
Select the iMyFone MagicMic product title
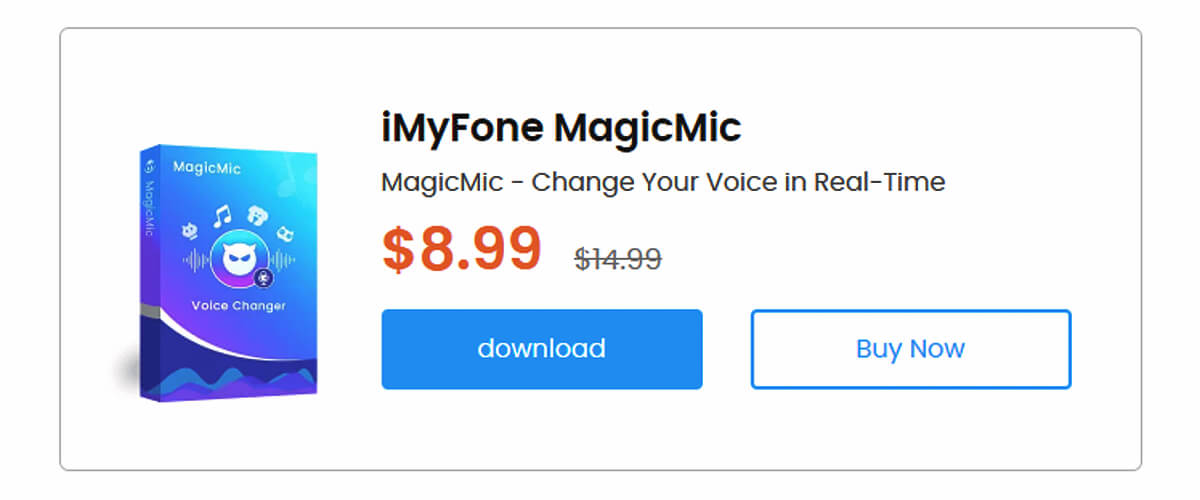click(x=562, y=128)
